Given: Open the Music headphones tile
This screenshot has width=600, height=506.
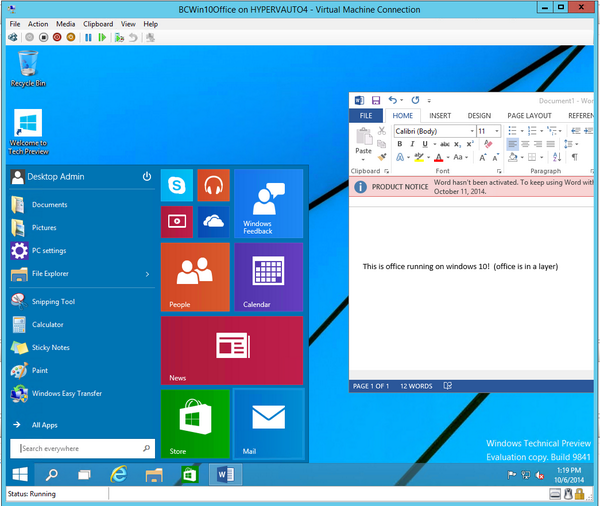Looking at the screenshot, I should coord(214,185).
